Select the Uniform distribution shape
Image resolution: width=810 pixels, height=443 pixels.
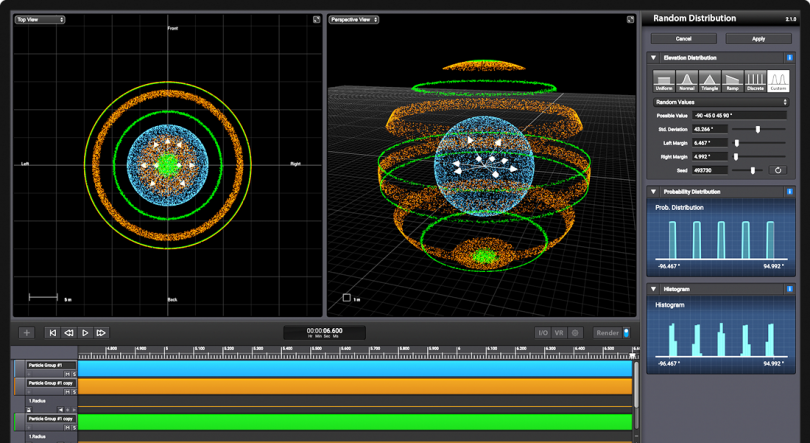(664, 81)
